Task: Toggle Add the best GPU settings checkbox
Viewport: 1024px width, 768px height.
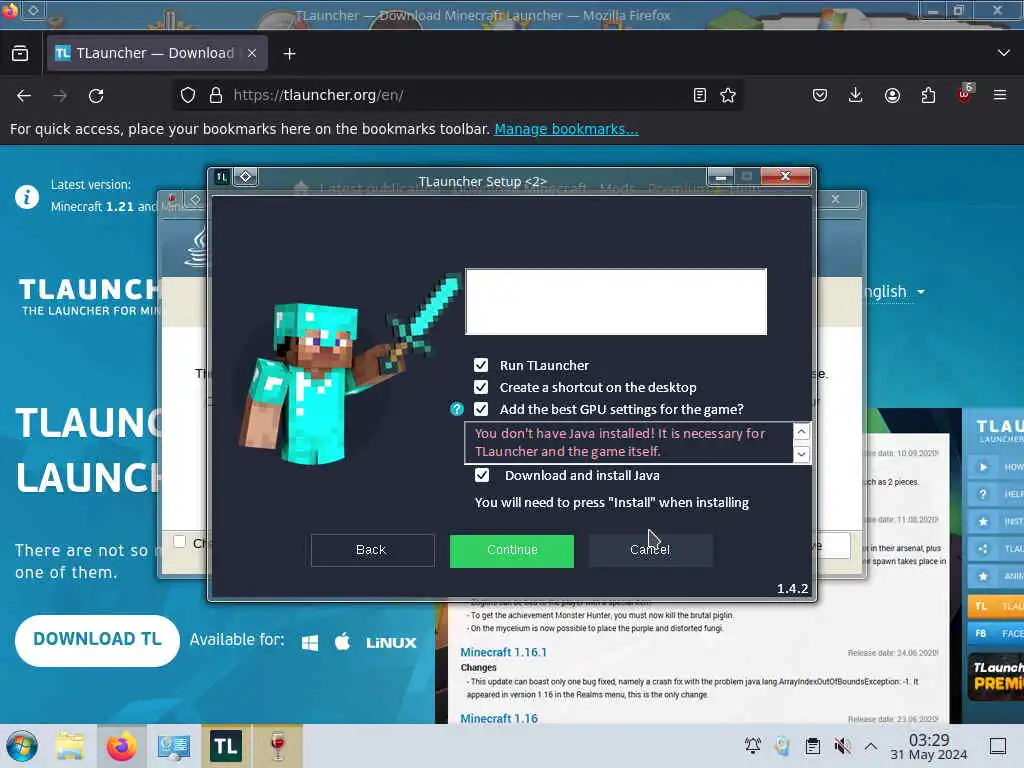Action: click(x=481, y=409)
